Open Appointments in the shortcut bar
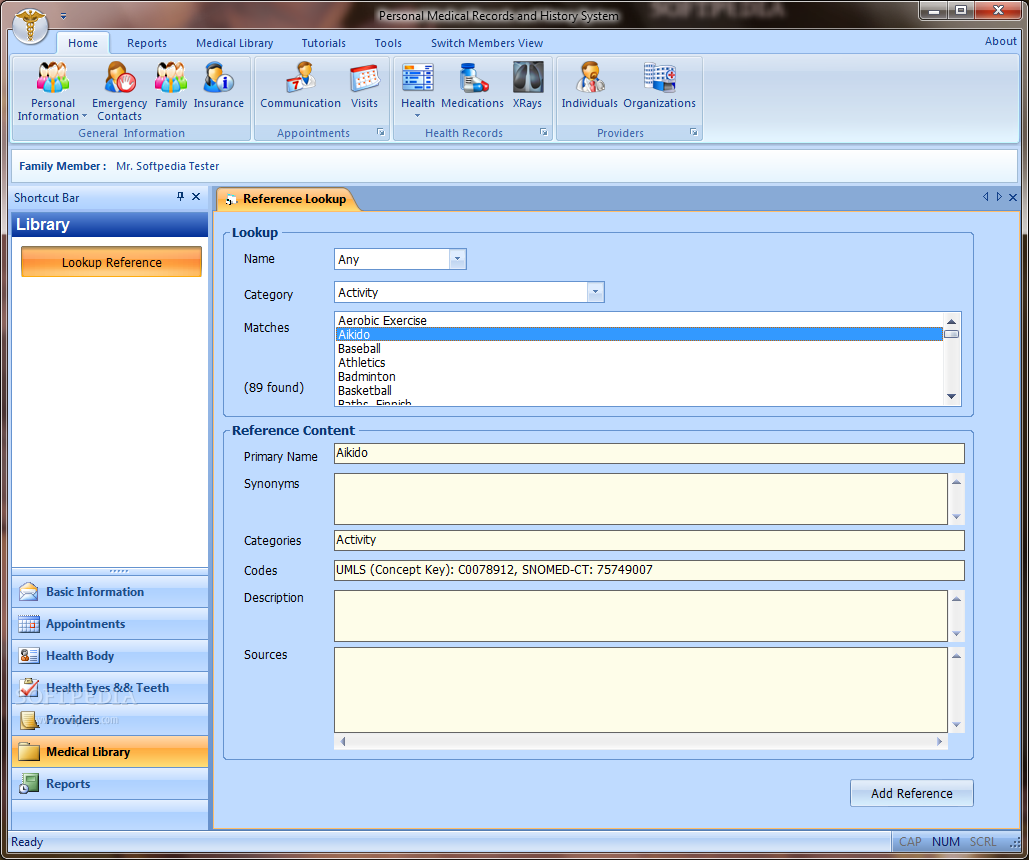 86,624
